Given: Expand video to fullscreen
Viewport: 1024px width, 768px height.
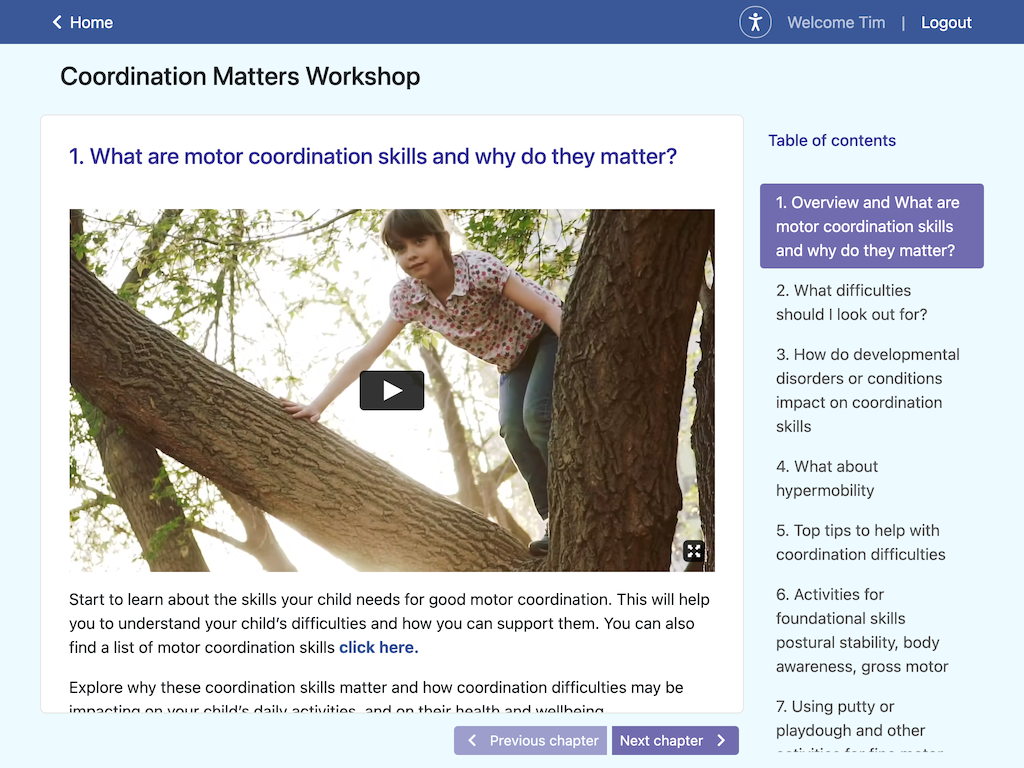Looking at the screenshot, I should coord(694,551).
